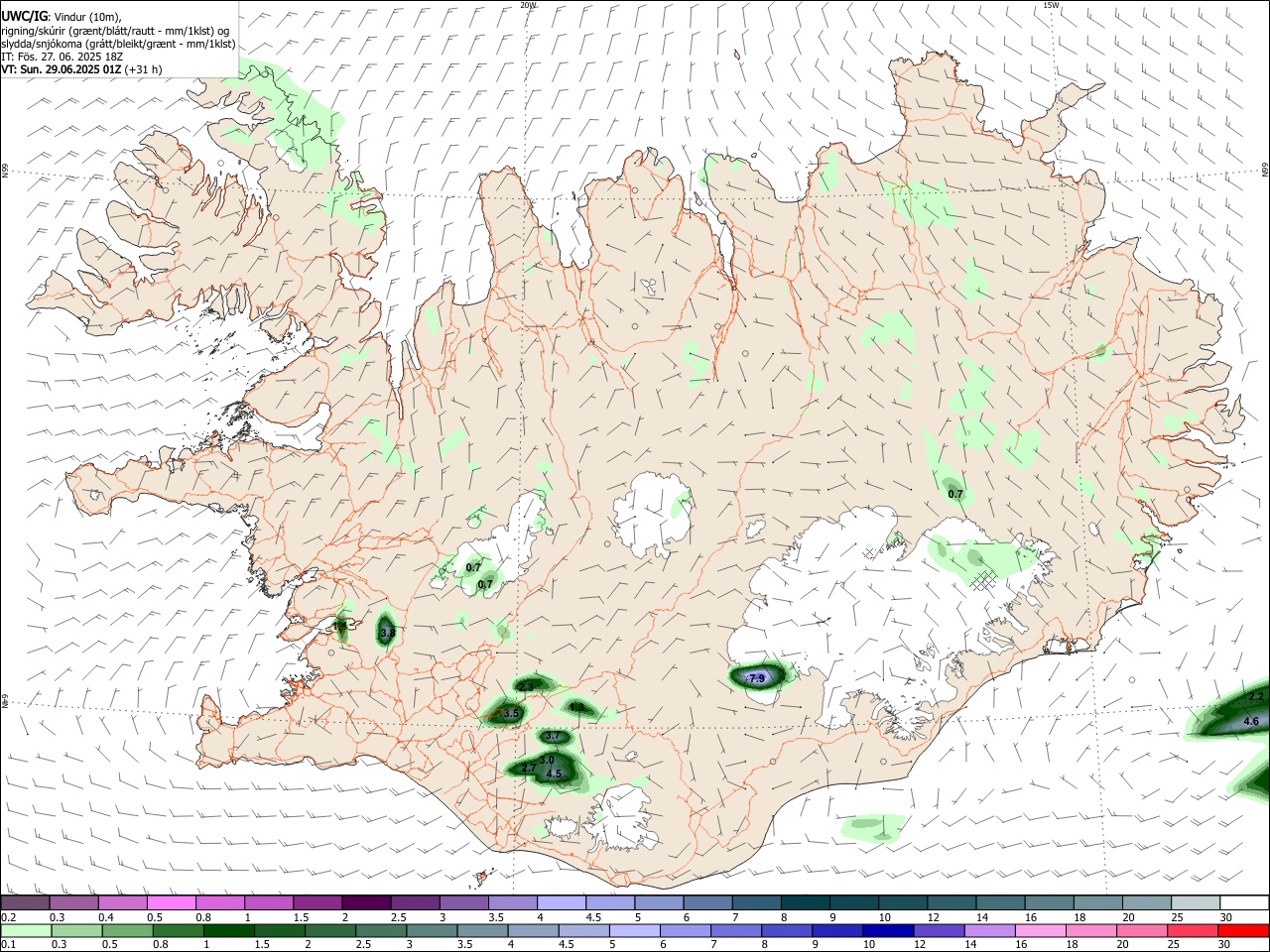Pick bright red rain swatch above 30
The image size is (1270, 952).
tap(1244, 930)
